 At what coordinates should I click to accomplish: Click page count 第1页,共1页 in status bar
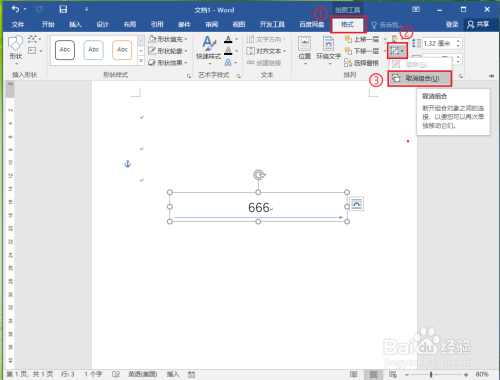click(30, 374)
